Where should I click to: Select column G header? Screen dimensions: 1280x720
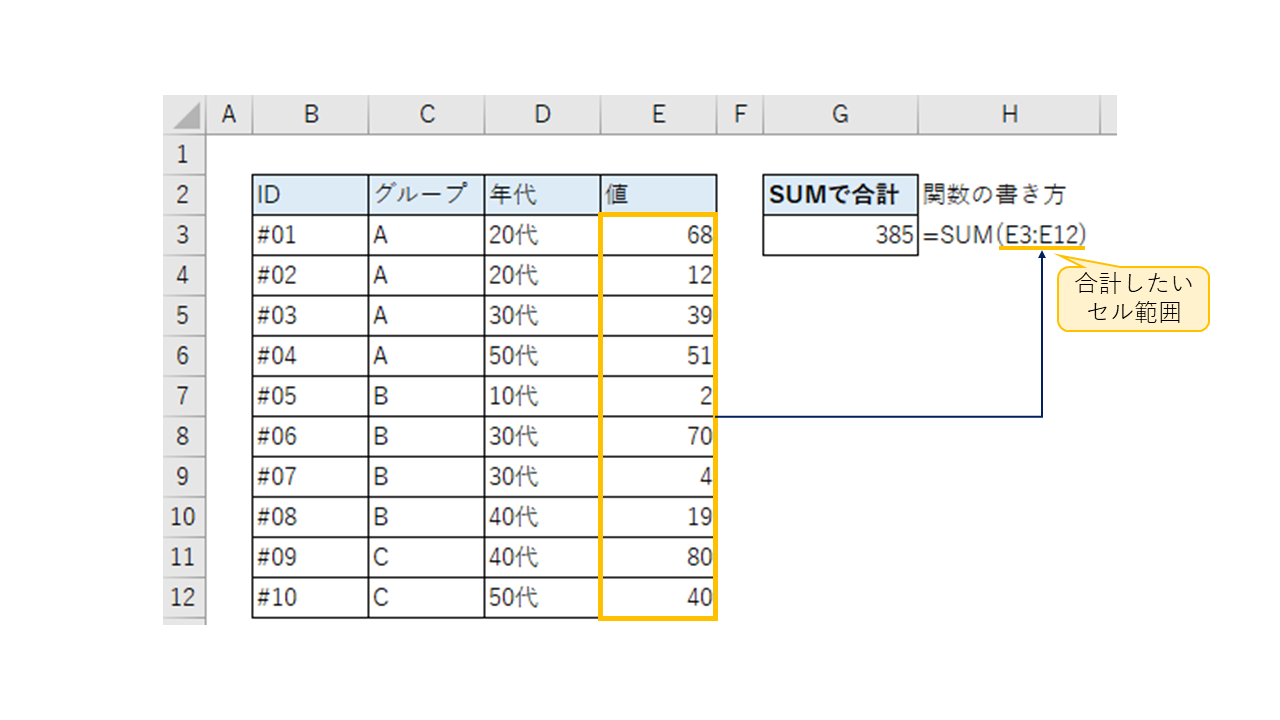[x=840, y=115]
